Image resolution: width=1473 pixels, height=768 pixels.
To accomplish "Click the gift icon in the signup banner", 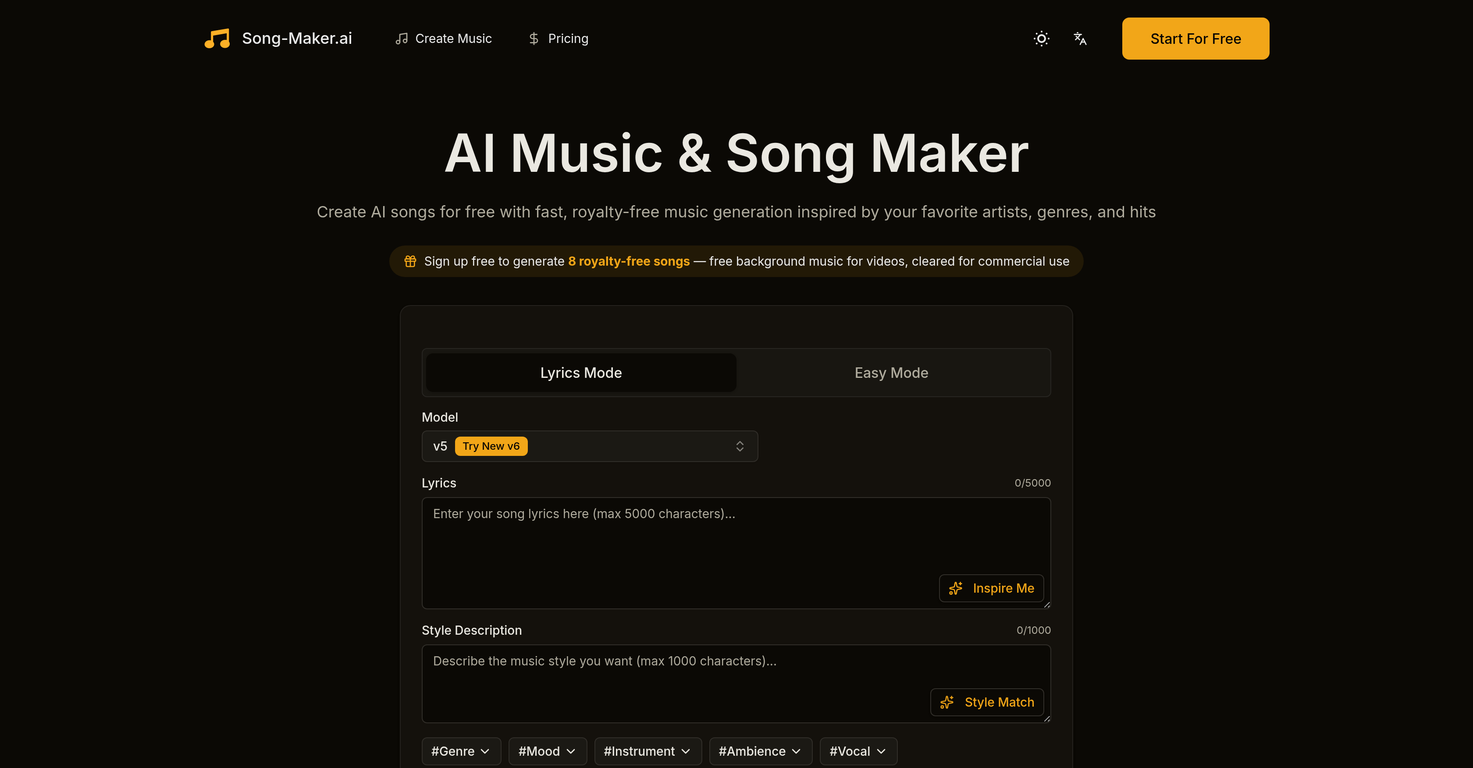I will [410, 260].
